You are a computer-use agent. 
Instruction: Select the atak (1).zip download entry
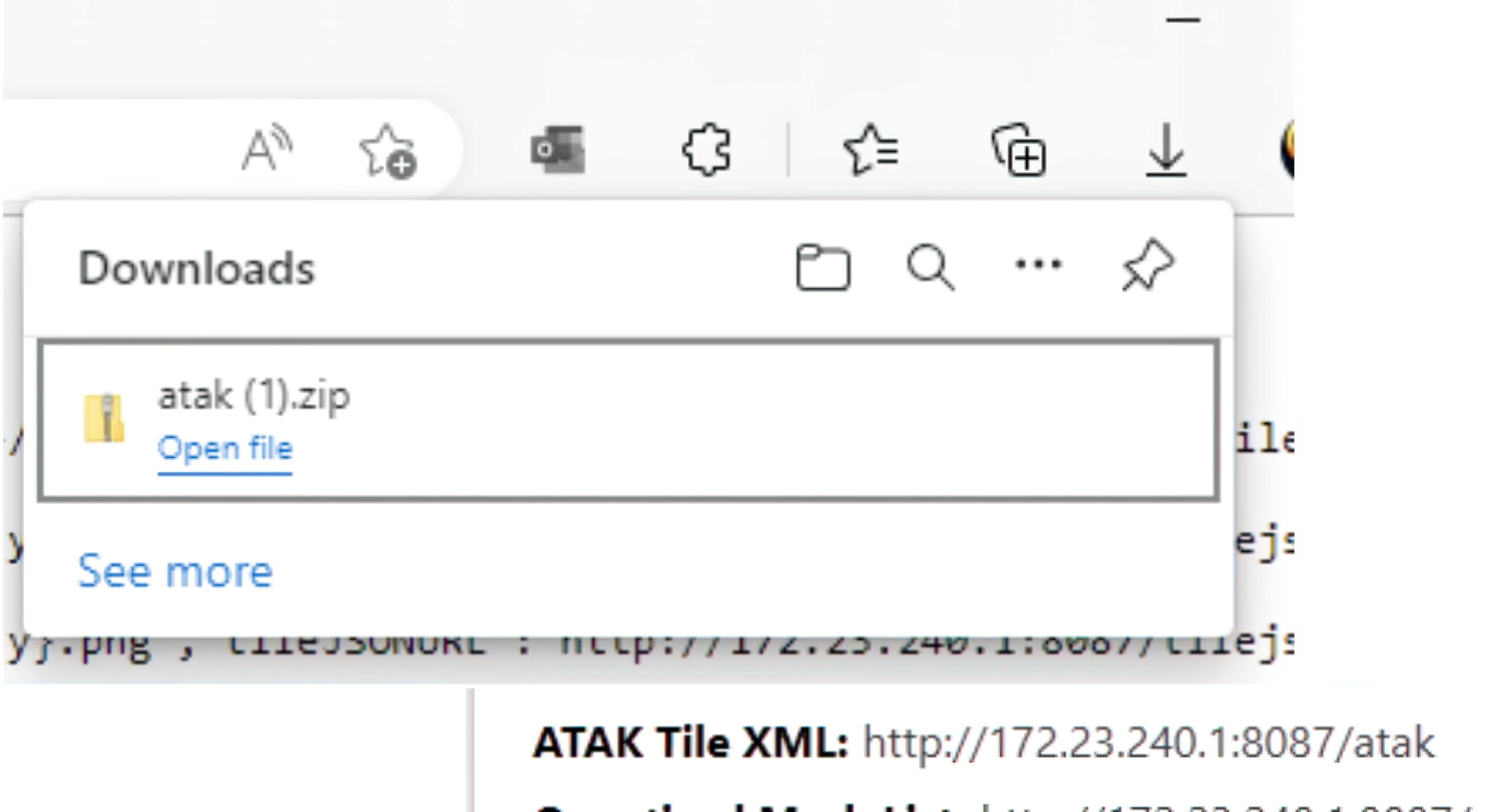[x=629, y=421]
